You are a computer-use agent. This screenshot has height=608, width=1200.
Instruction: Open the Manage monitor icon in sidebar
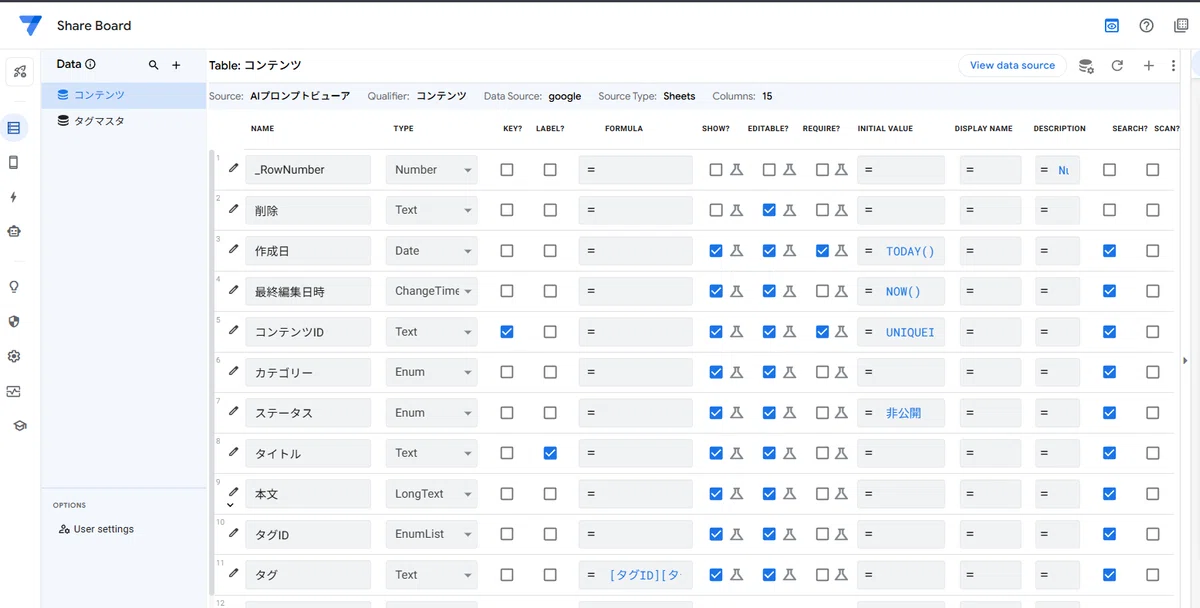pos(14,391)
